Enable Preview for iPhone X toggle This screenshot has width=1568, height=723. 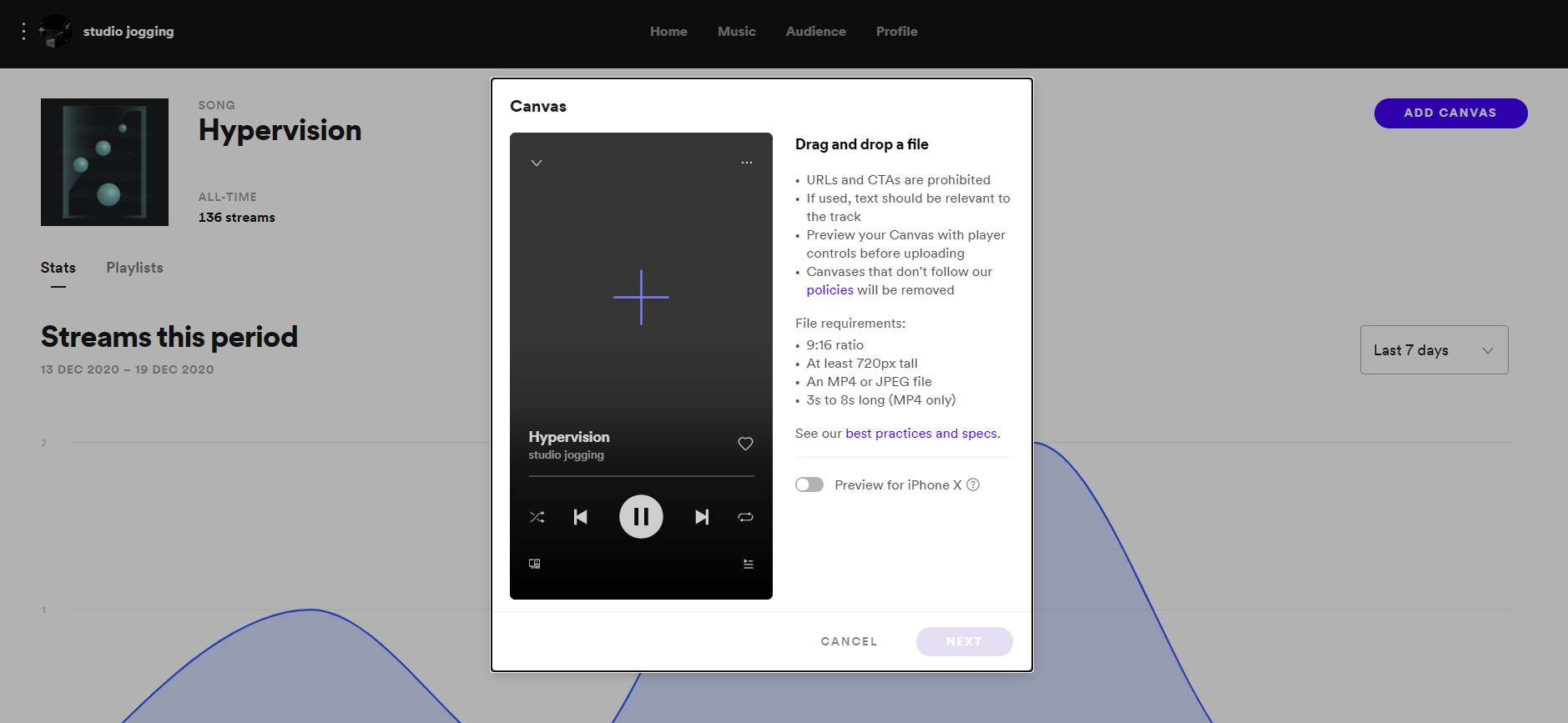click(809, 485)
